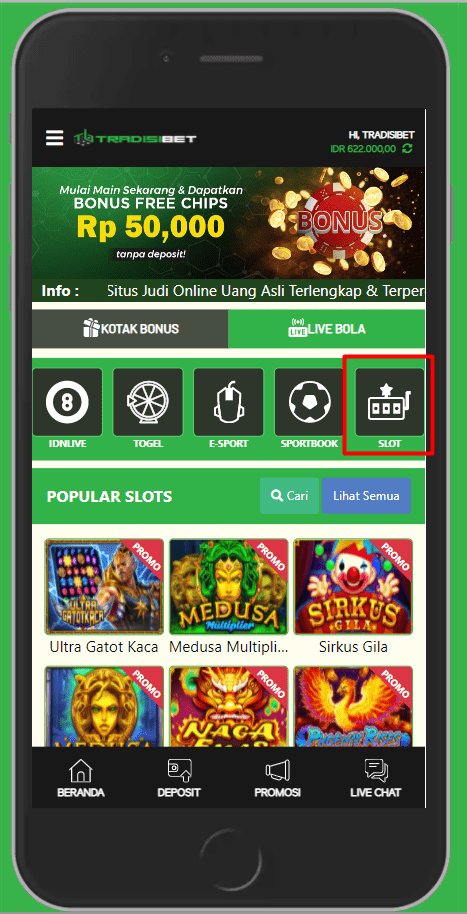Select the TOGEL wheel icon
Viewport: 467px width, 914px height.
click(x=148, y=402)
